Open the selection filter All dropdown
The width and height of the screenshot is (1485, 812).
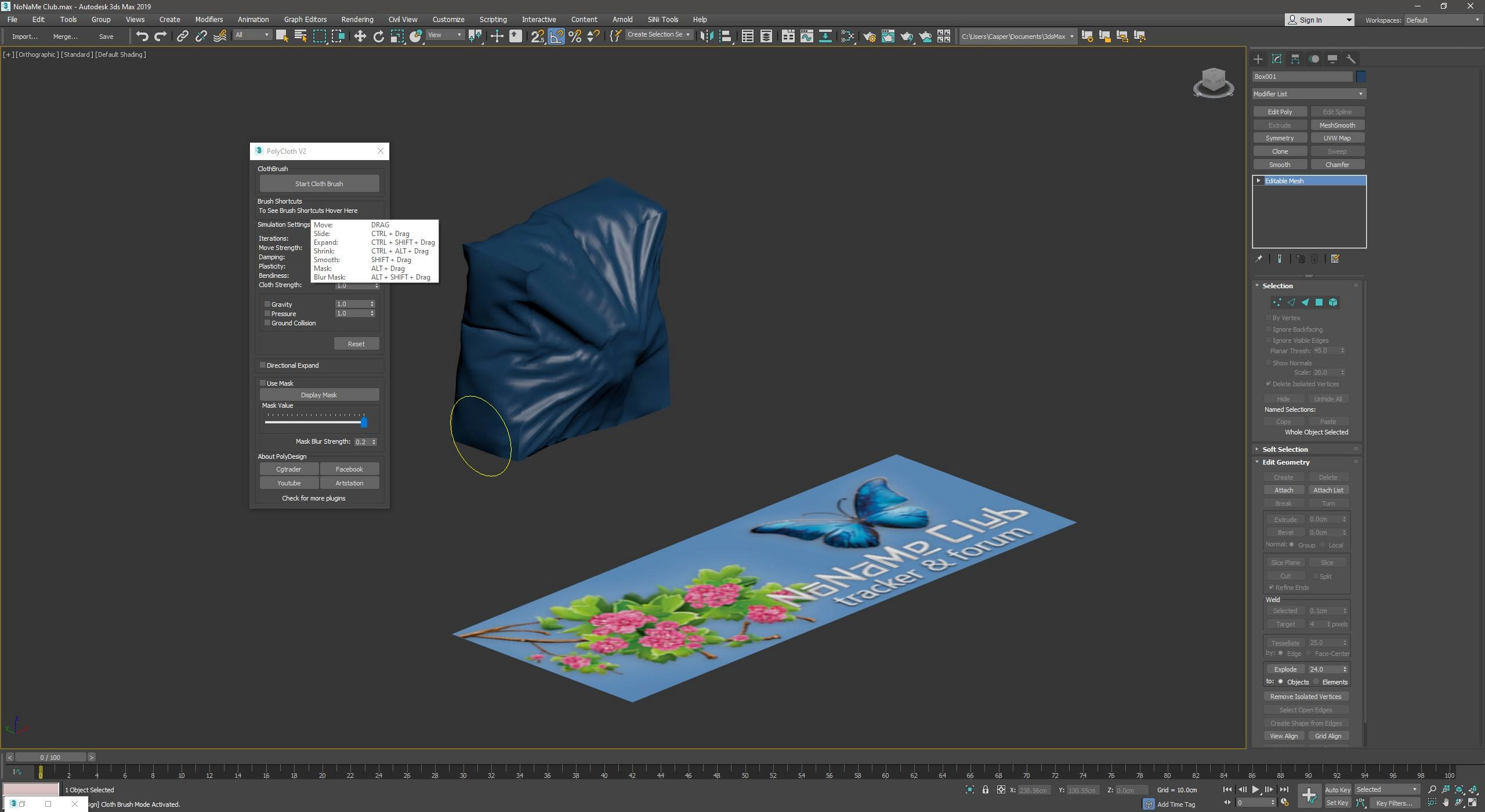point(252,35)
